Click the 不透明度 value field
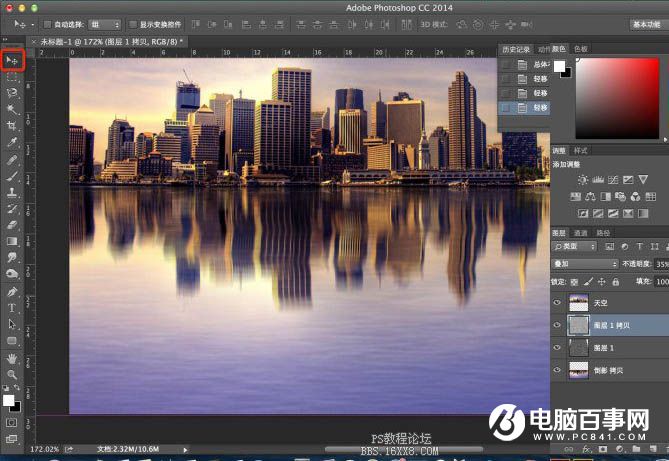This screenshot has height=461, width=669. (x=662, y=264)
